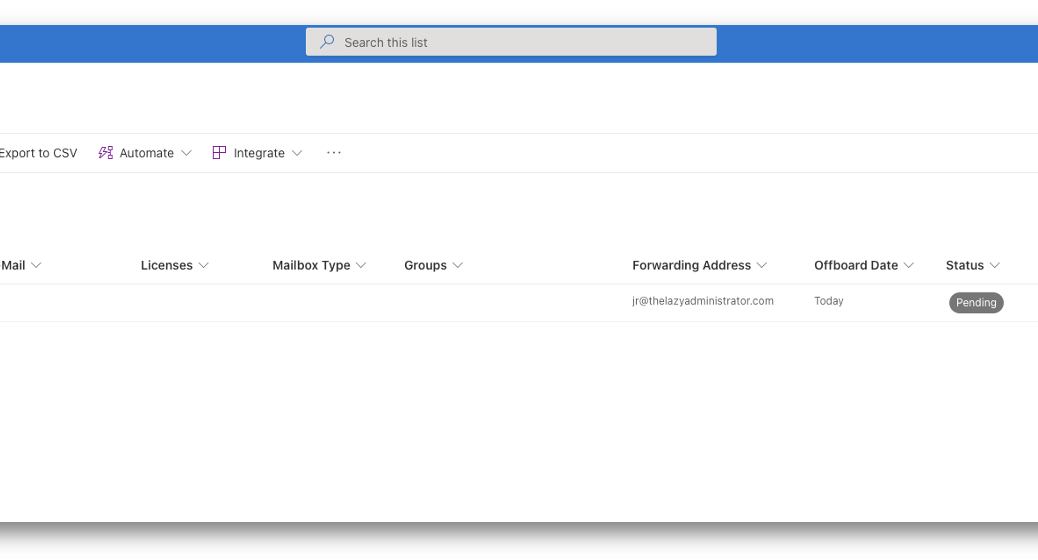Open the Groups column chevron
The width and height of the screenshot is (1038, 560).
(457, 265)
